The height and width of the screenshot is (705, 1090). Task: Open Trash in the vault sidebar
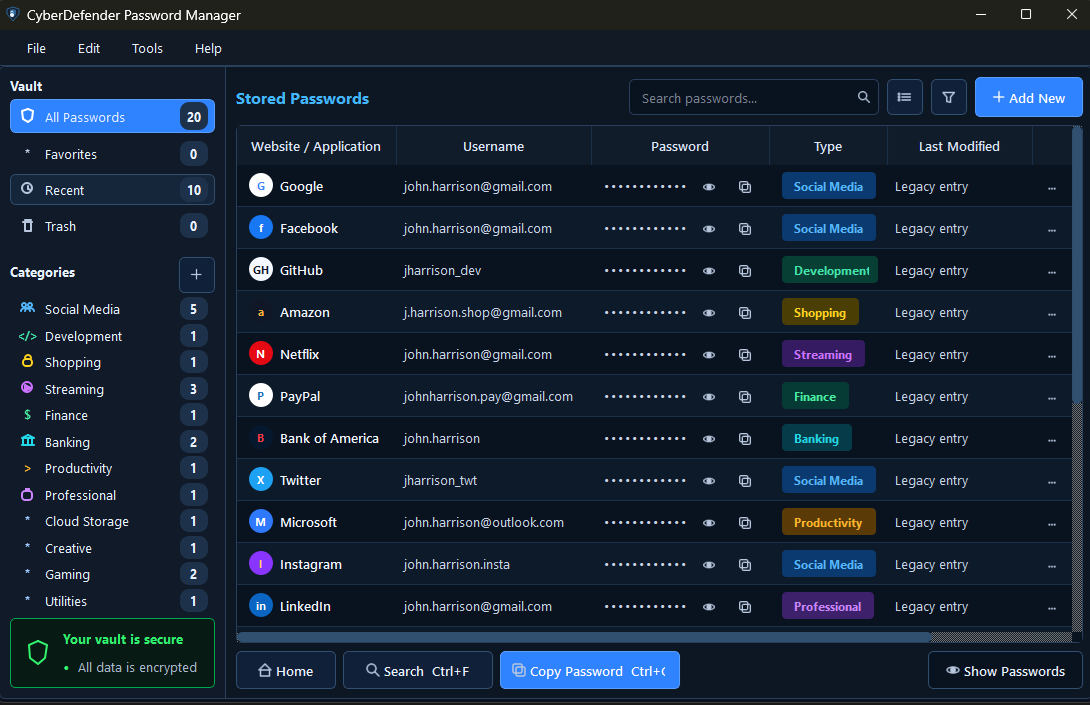(x=112, y=226)
